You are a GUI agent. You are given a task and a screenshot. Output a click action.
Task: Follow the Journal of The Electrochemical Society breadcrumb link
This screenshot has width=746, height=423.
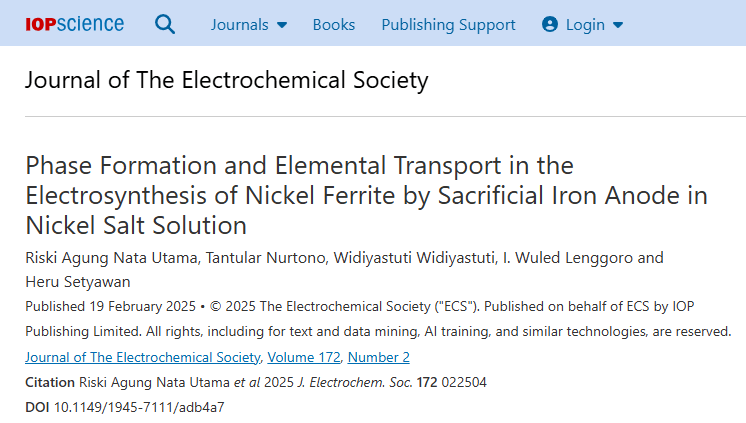pyautogui.click(x=144, y=357)
